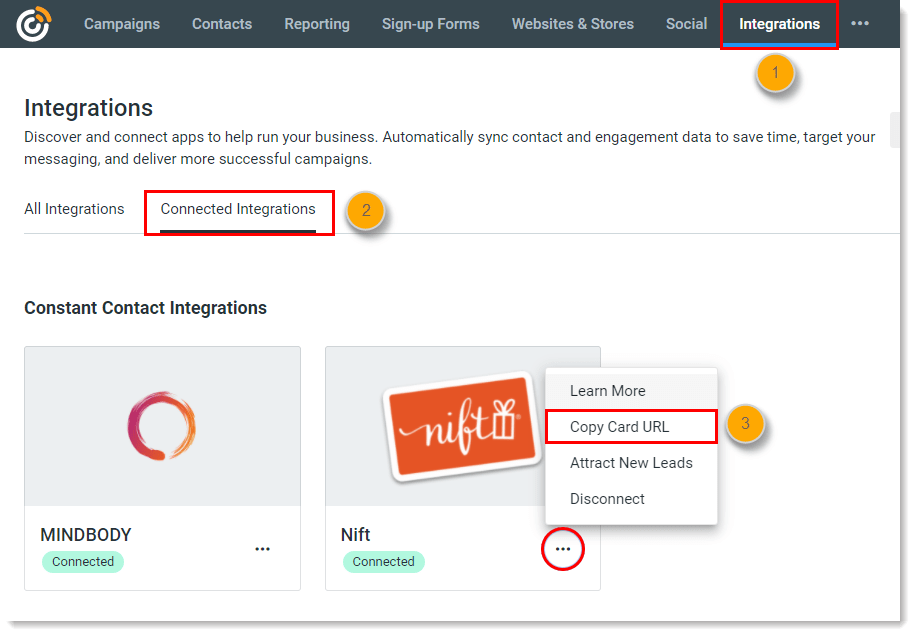
Task: Open the MINDBODY card options ellipsis
Action: point(263,549)
